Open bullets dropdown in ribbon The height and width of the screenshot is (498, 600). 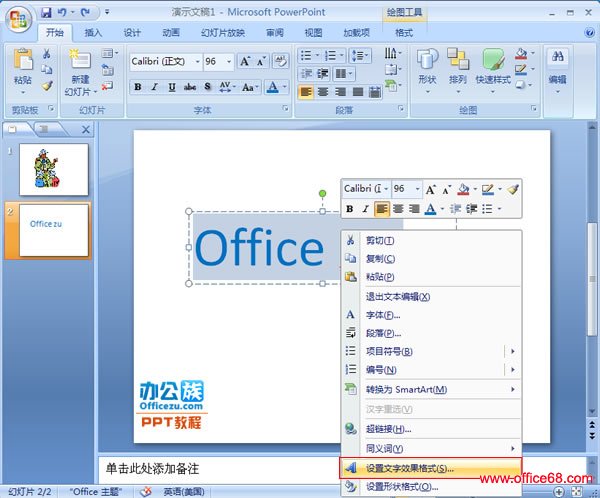[317, 56]
